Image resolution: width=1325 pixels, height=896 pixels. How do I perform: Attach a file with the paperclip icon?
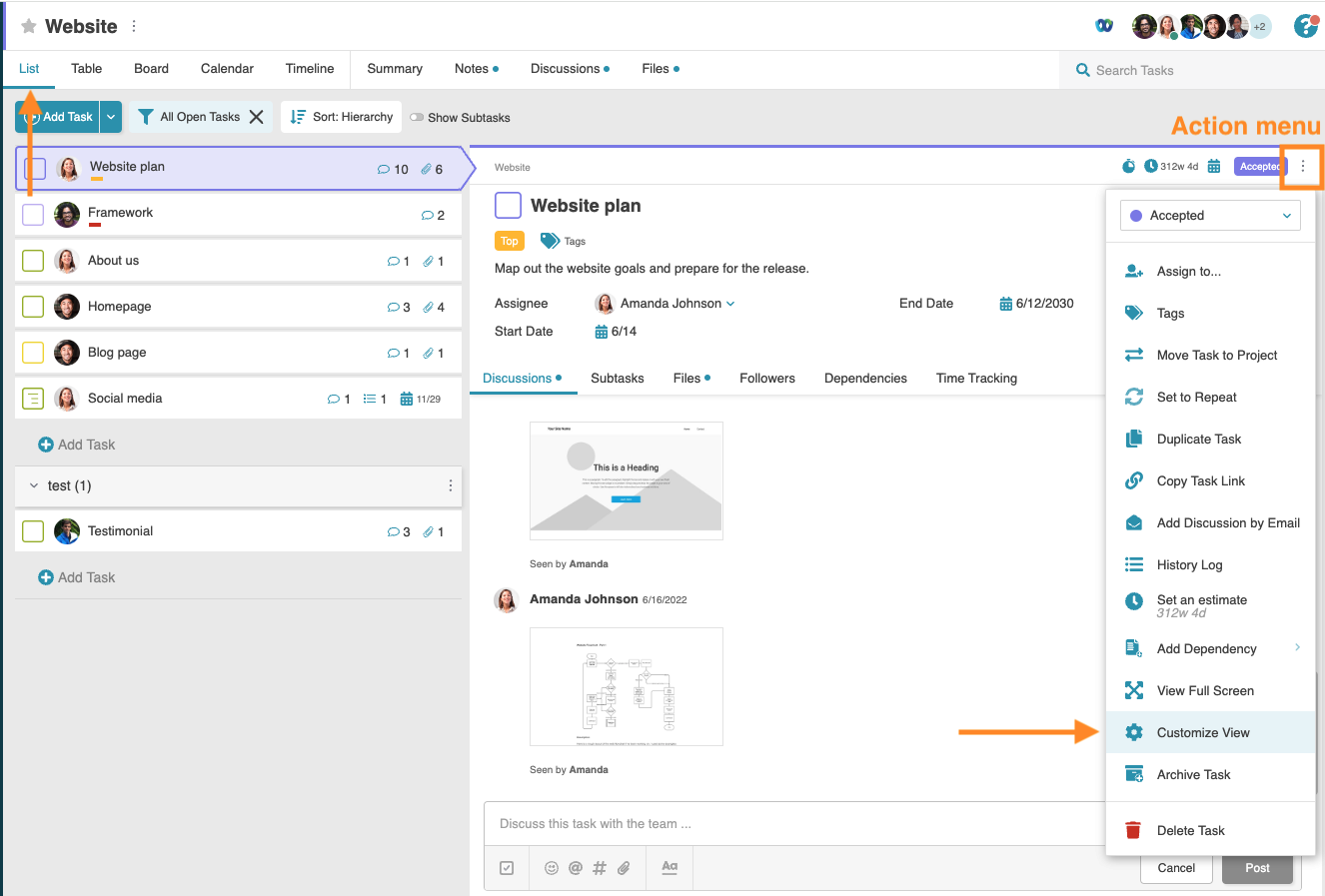(x=623, y=868)
